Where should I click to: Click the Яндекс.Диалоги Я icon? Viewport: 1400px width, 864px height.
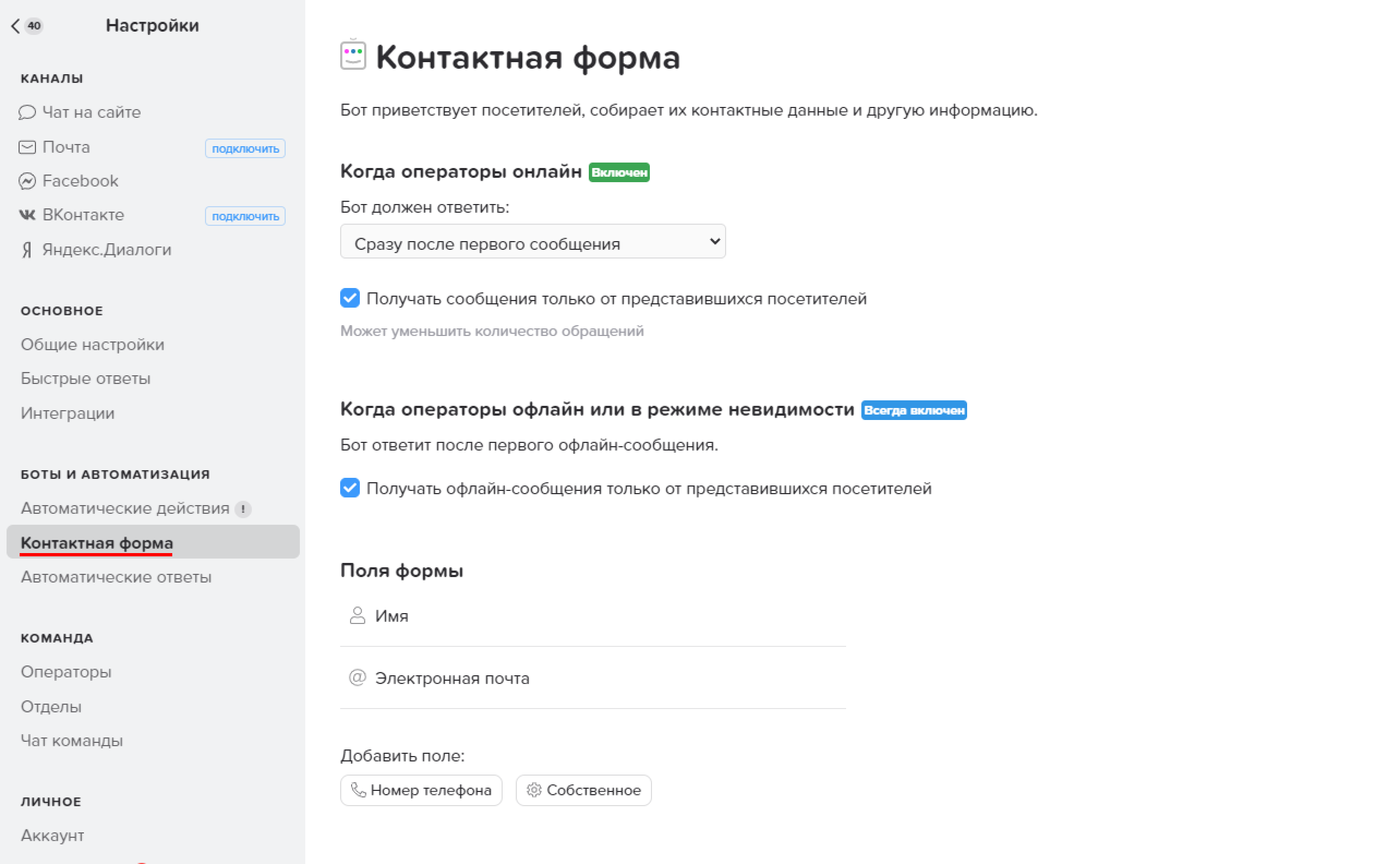click(x=27, y=250)
